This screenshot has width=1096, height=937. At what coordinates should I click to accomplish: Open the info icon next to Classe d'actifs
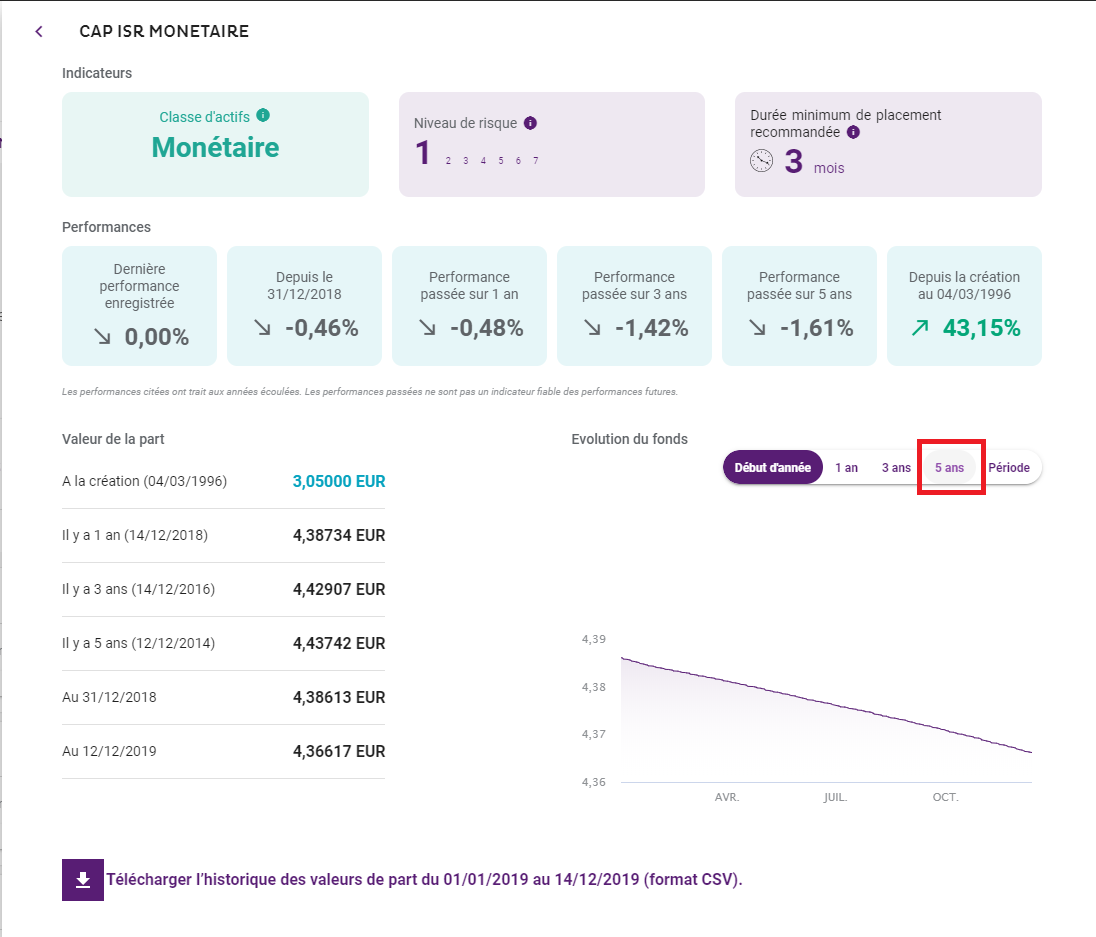(263, 116)
